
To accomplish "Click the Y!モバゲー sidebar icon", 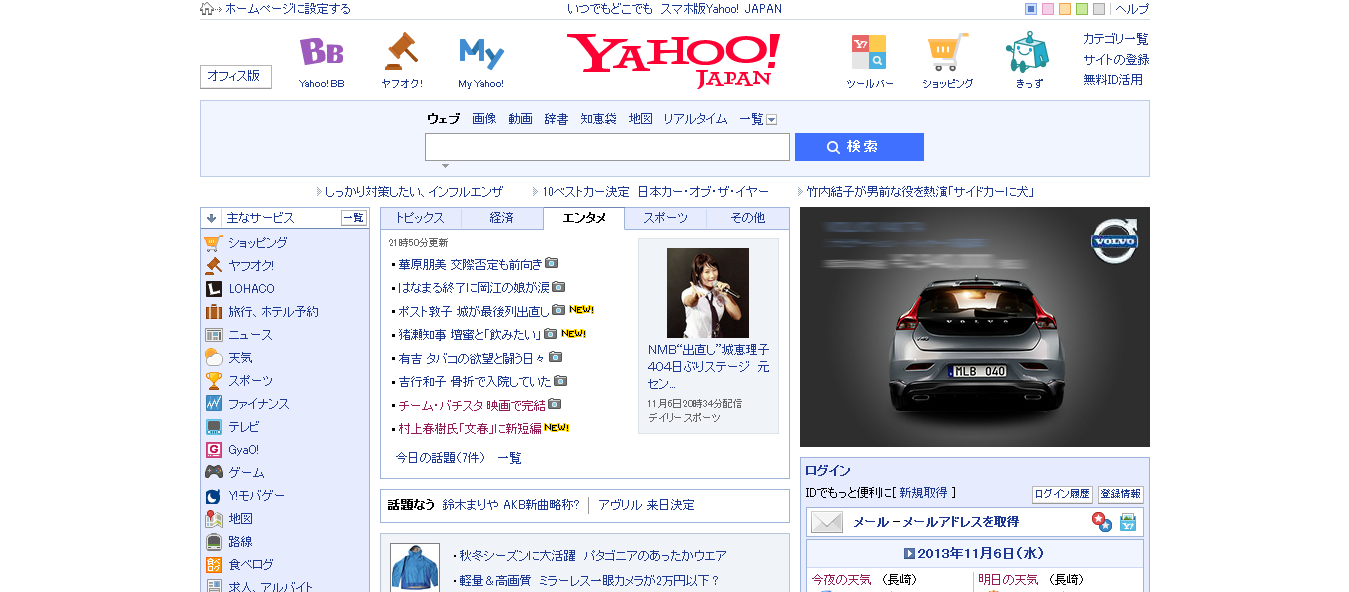I will tap(213, 495).
